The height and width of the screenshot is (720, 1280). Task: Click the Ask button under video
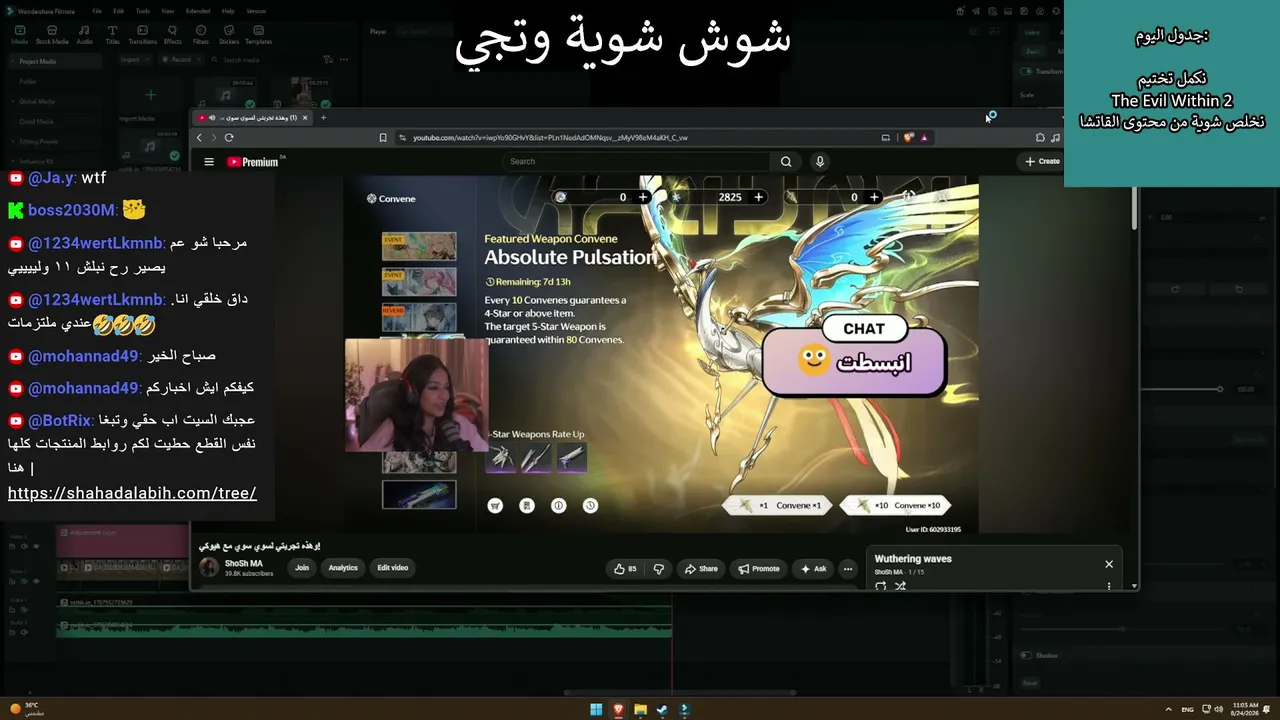pyautogui.click(x=812, y=569)
